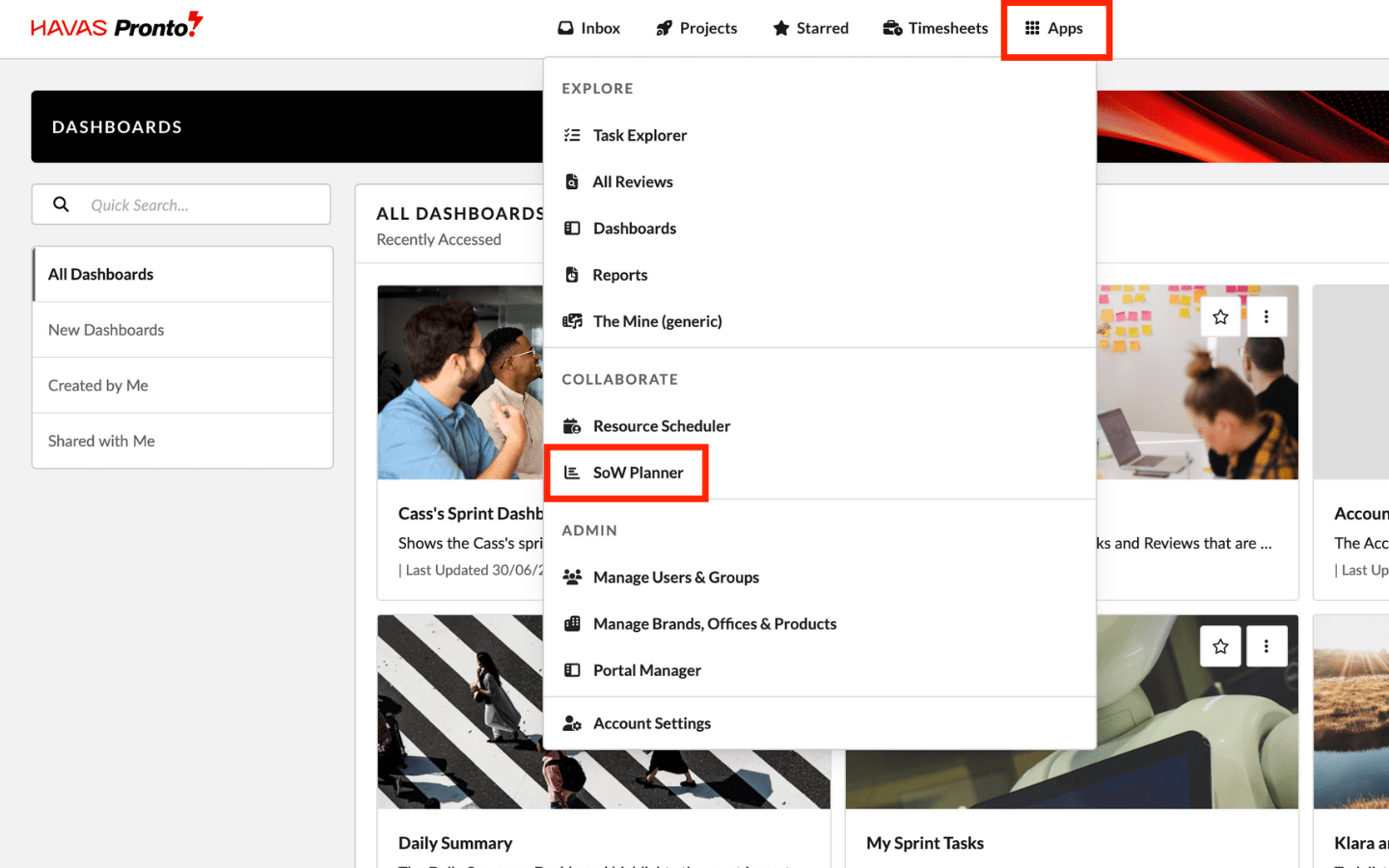The image size is (1389, 868).
Task: Choose Reports in the Apps menu
Action: [x=820, y=275]
